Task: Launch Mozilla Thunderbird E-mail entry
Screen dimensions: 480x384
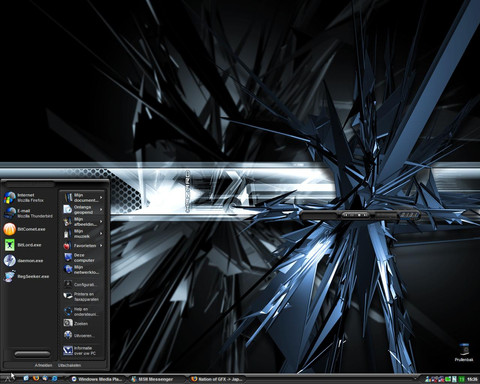Action: (x=28, y=213)
